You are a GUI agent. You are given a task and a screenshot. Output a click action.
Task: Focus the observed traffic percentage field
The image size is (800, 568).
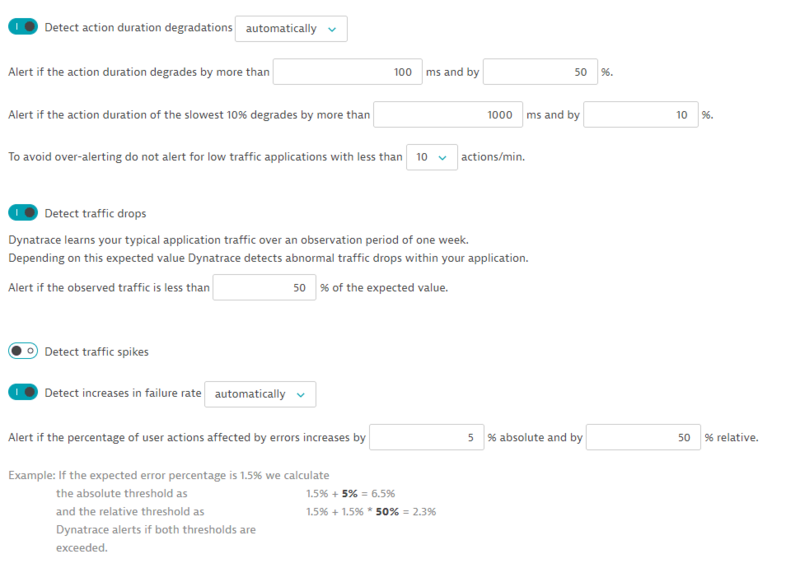264,288
